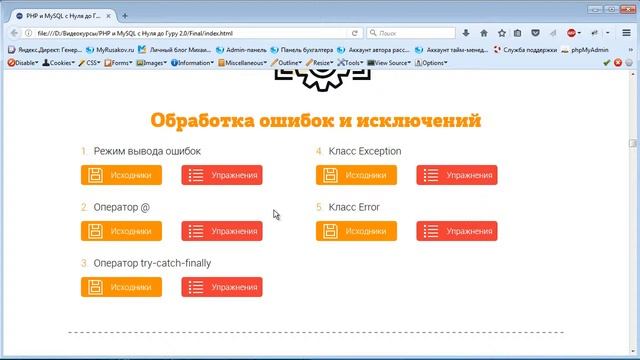Screen dimensions: 640x360
Task: Click the browser back arrow button
Action: [x=14, y=33]
